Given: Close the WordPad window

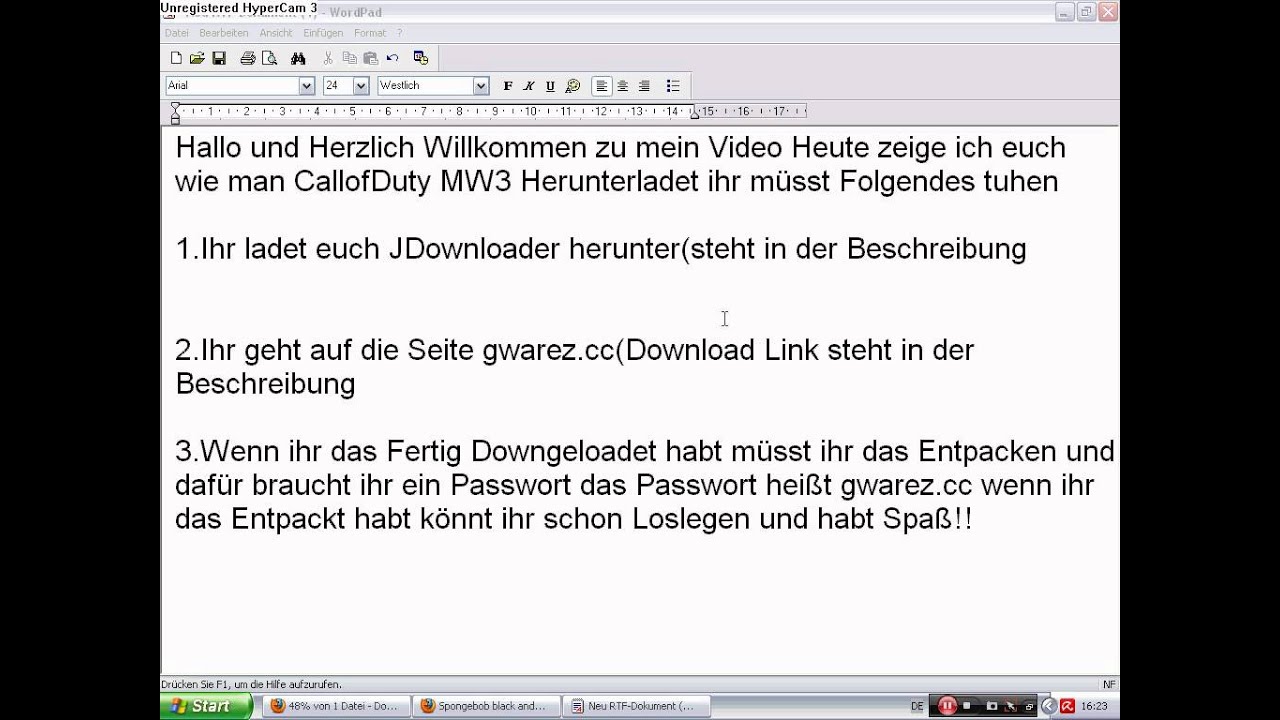Looking at the screenshot, I should pos(1108,12).
